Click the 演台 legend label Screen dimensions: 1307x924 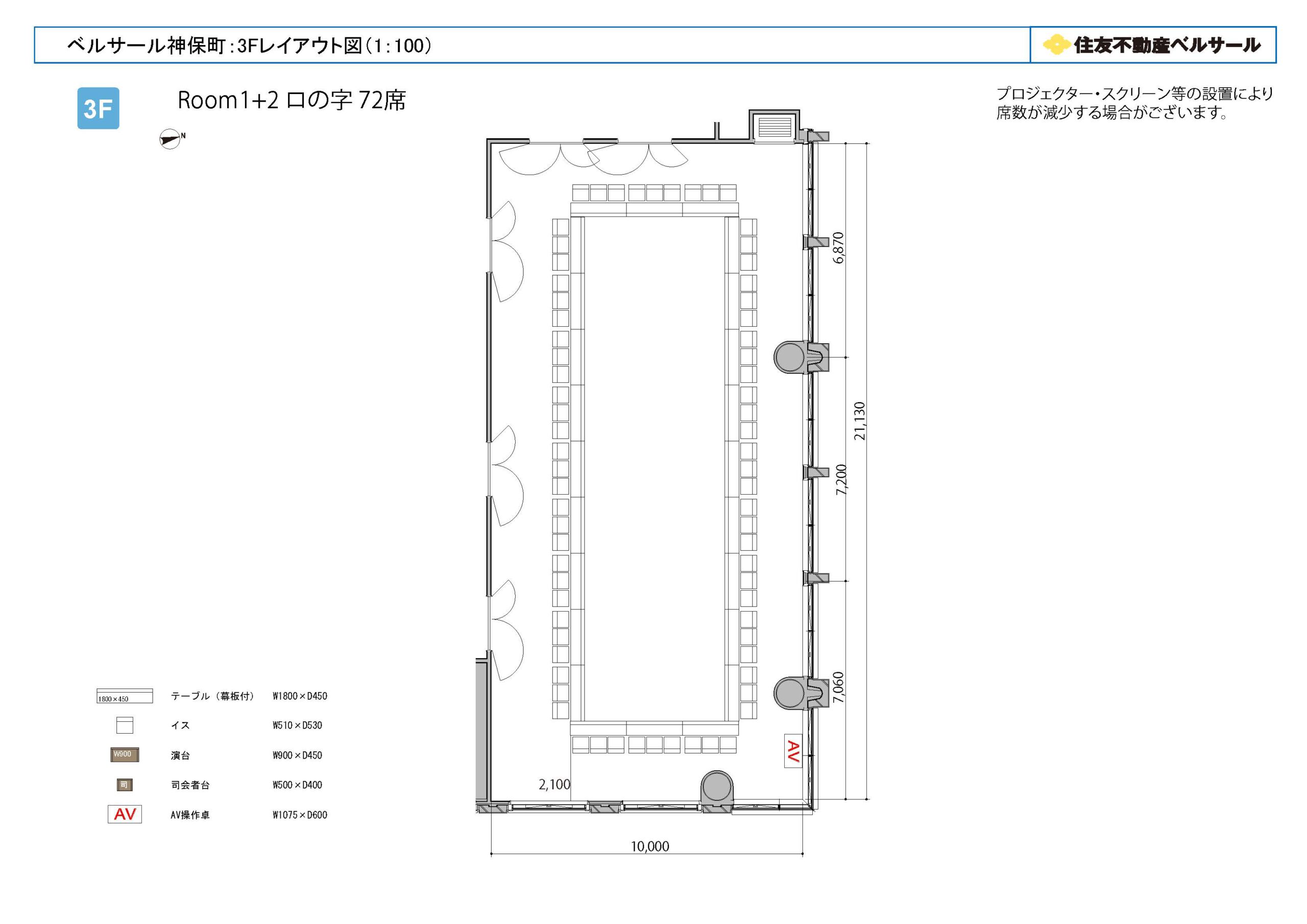click(x=180, y=756)
